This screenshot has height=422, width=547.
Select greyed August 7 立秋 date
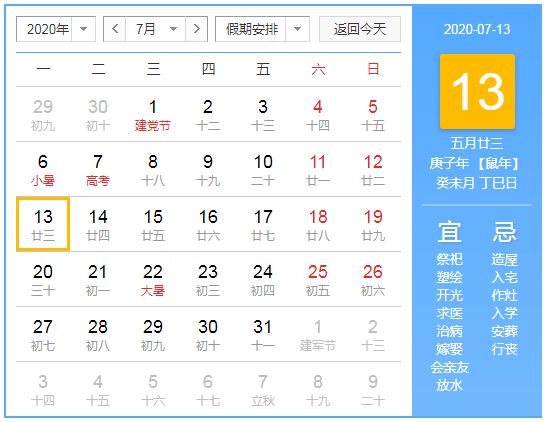263,390
